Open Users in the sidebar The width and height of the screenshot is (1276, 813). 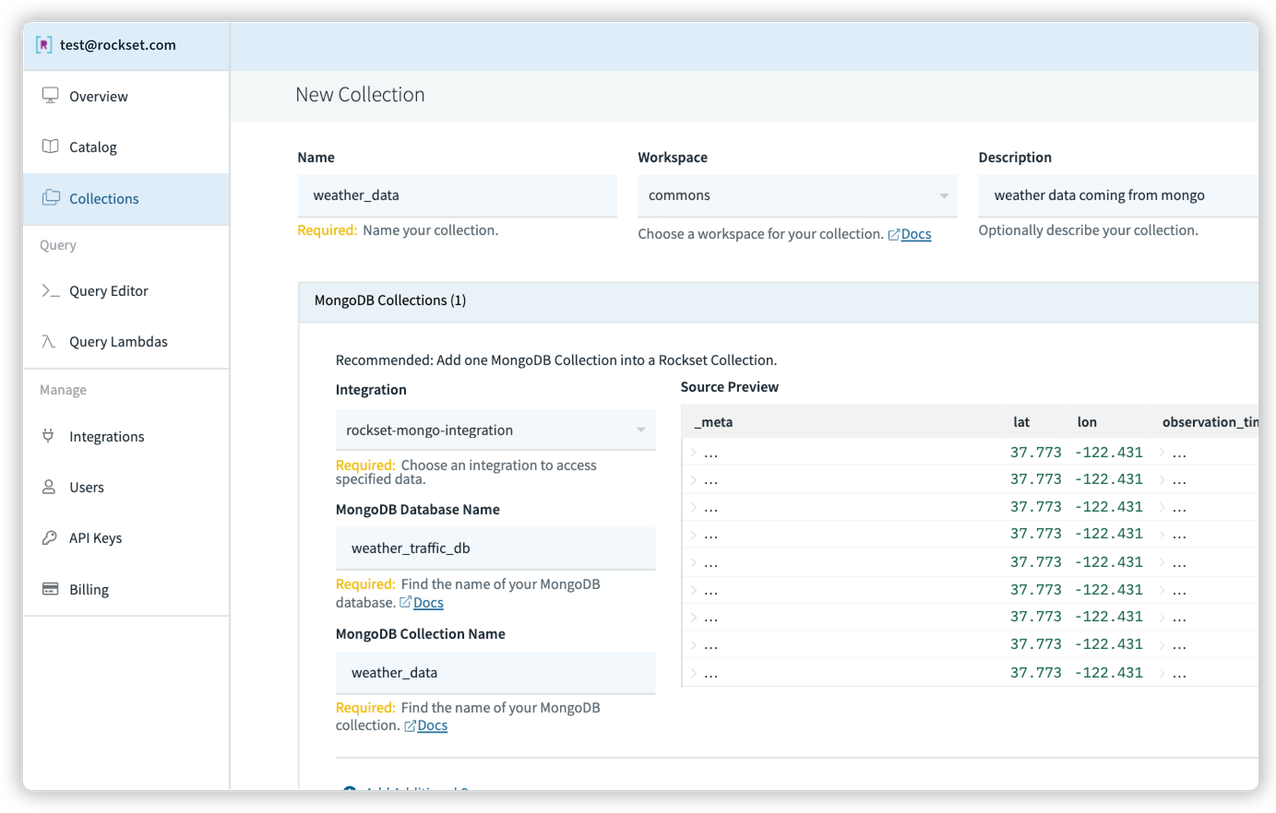[86, 488]
